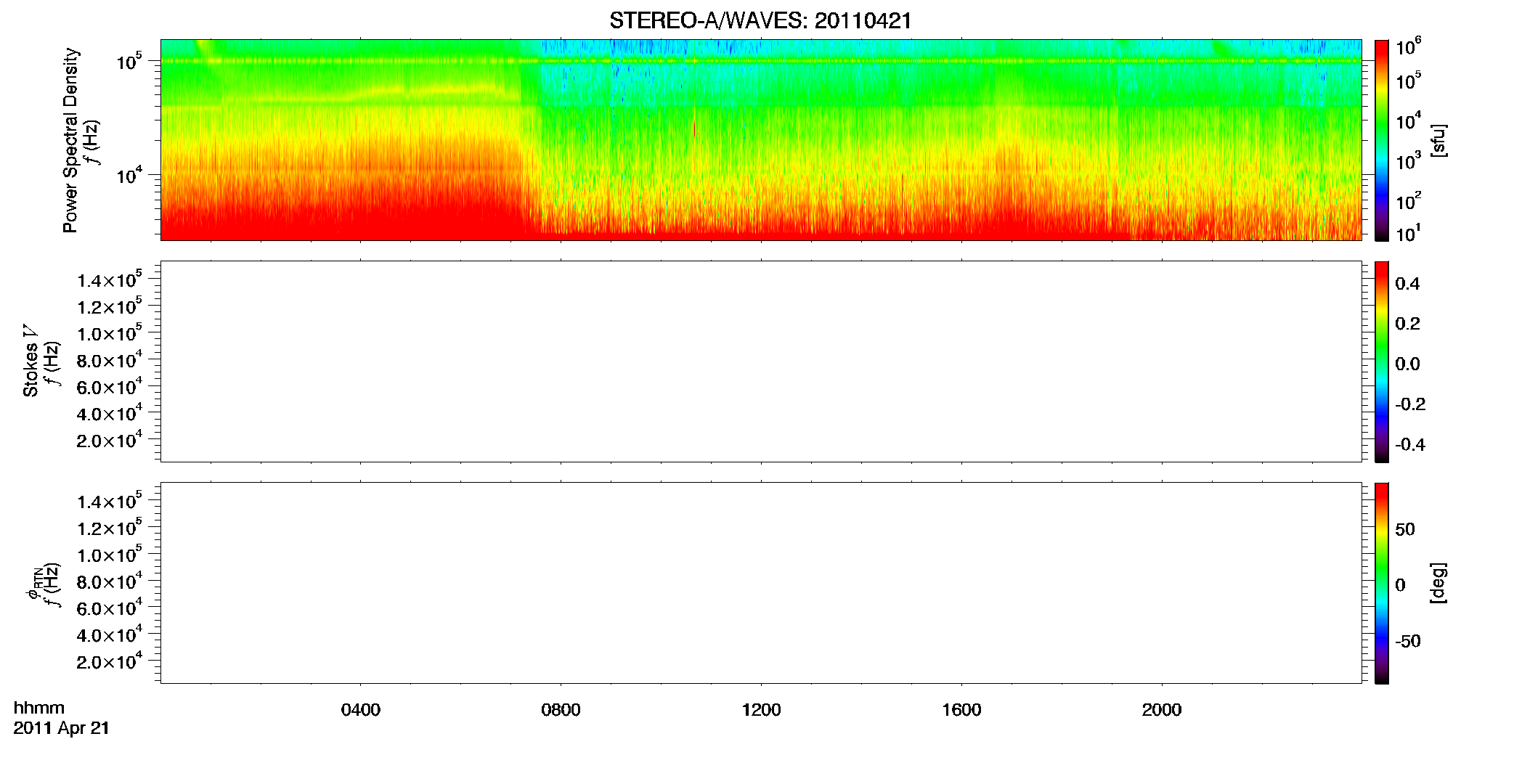1522x784 pixels.
Task: Click the 1.4×10^5 tick in Stokes panel
Action: (110, 279)
